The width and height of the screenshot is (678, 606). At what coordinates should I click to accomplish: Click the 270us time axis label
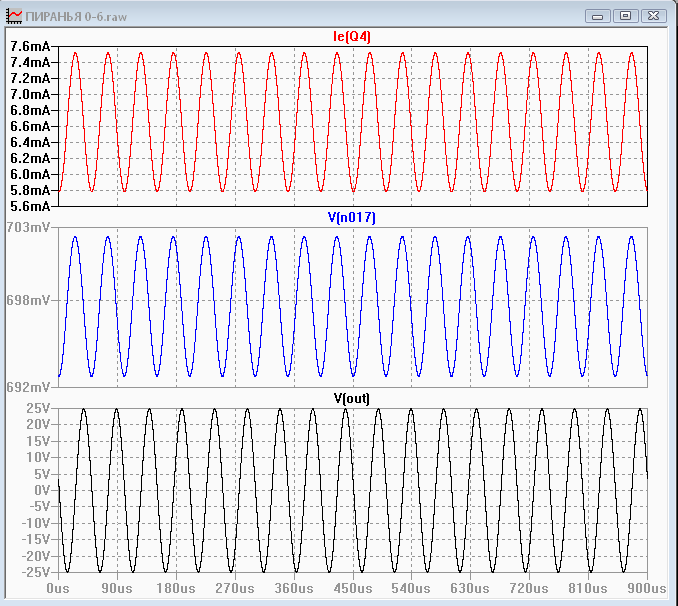235,589
